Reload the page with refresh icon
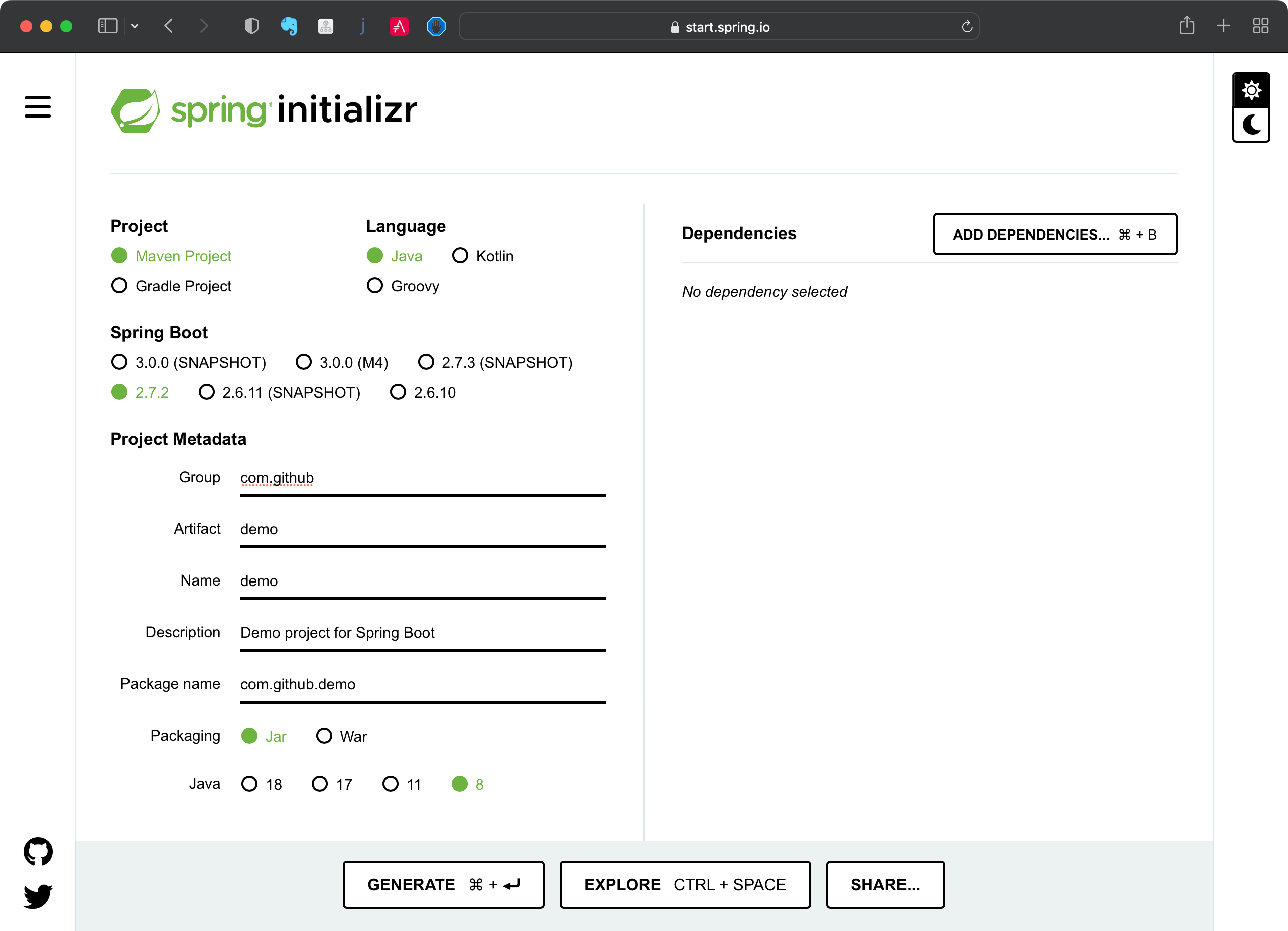This screenshot has height=931, width=1288. pos(967,26)
